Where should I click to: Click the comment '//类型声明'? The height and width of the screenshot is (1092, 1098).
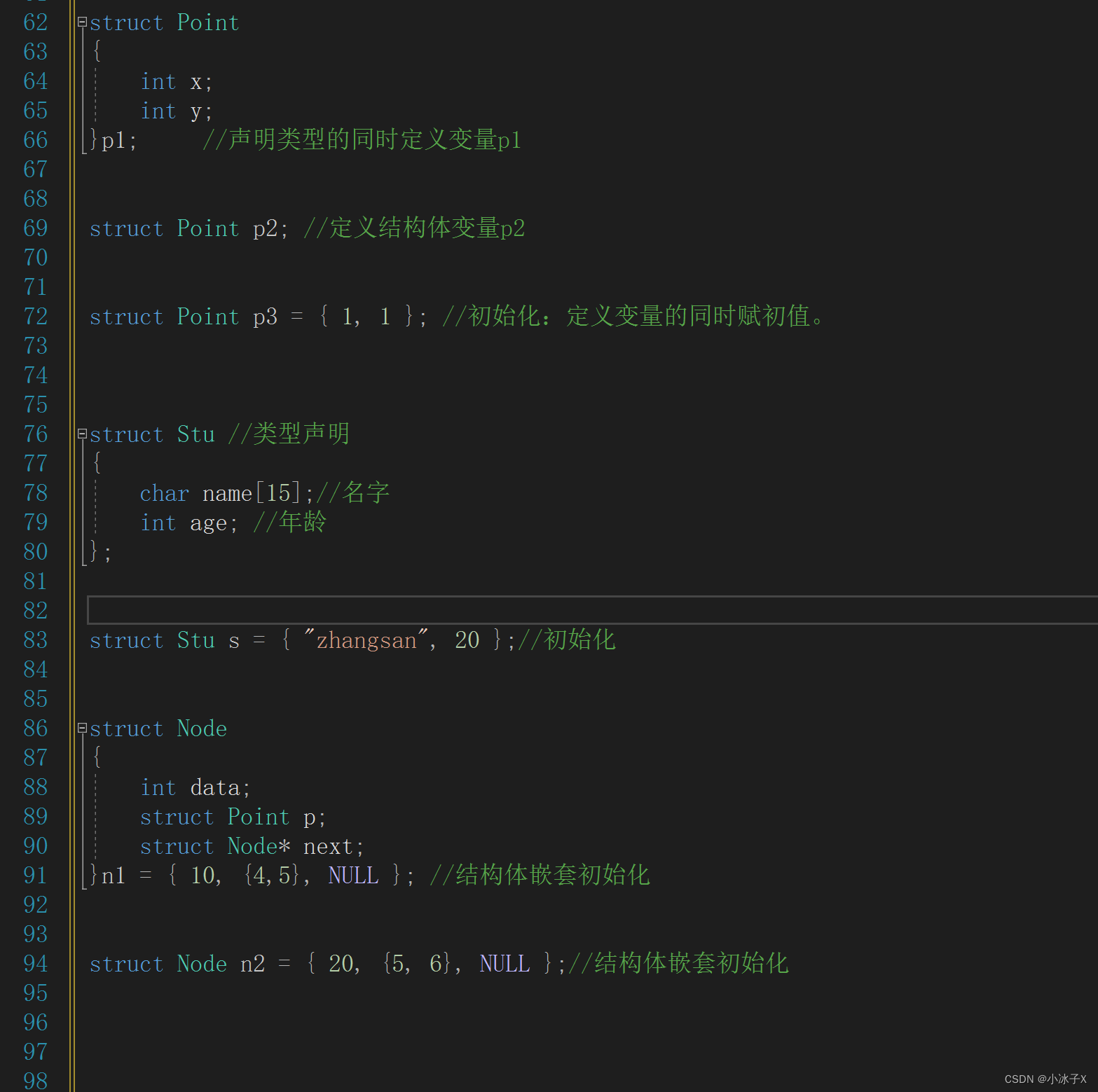point(289,434)
